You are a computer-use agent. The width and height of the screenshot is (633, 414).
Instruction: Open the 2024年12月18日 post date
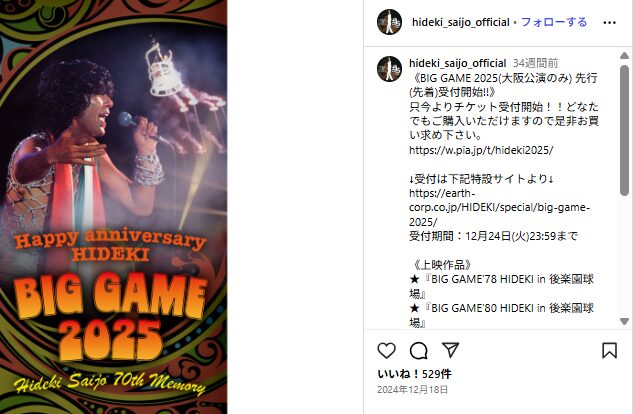click(x=413, y=389)
